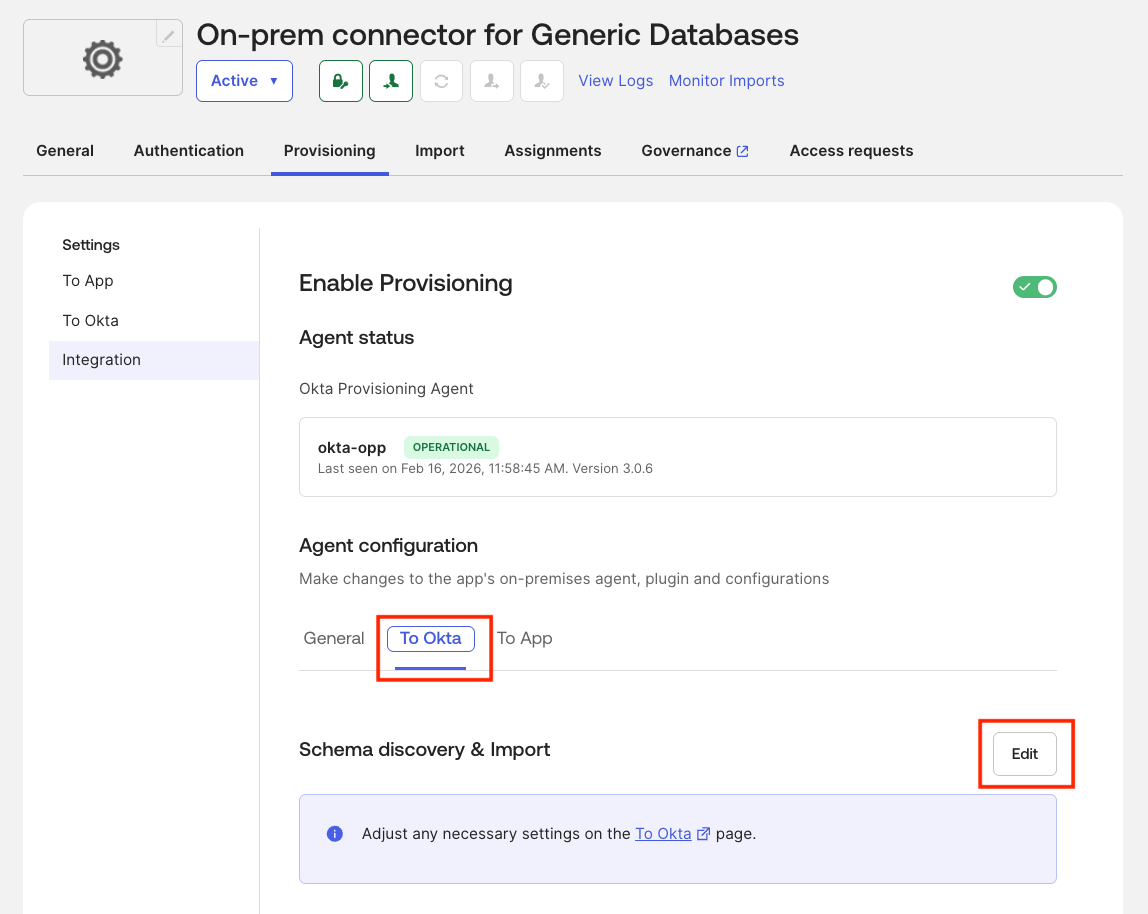The width and height of the screenshot is (1148, 914).
Task: Select the To App agent configuration tab
Action: pos(524,638)
